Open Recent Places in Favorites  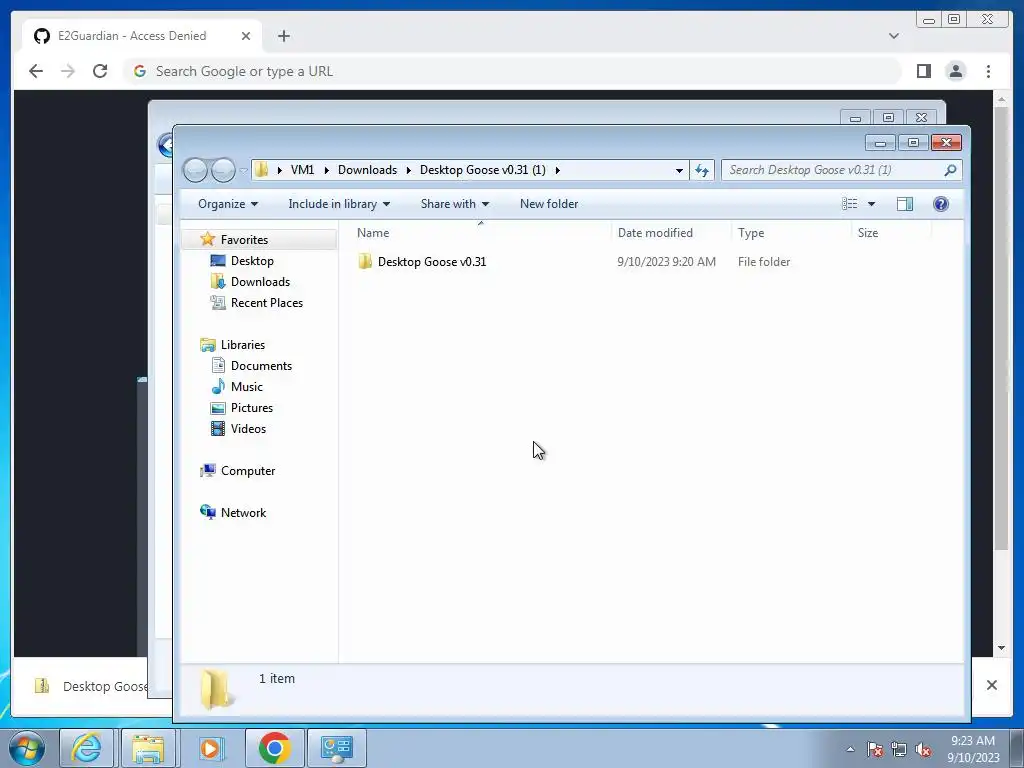point(266,302)
